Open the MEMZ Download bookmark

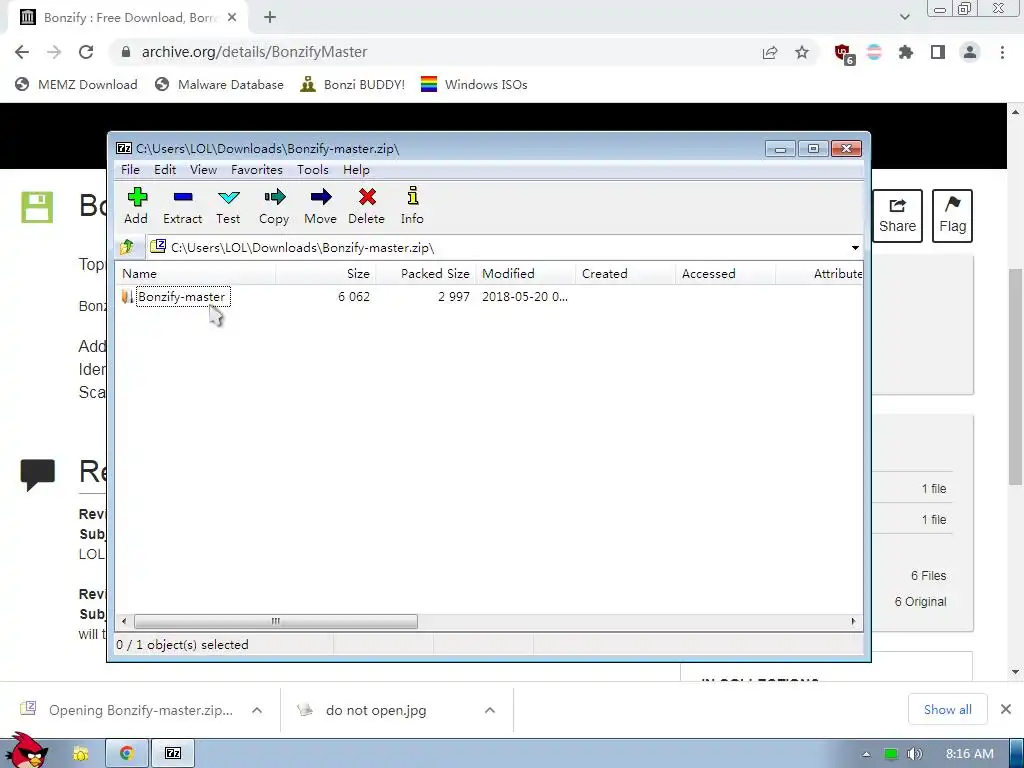coord(76,85)
